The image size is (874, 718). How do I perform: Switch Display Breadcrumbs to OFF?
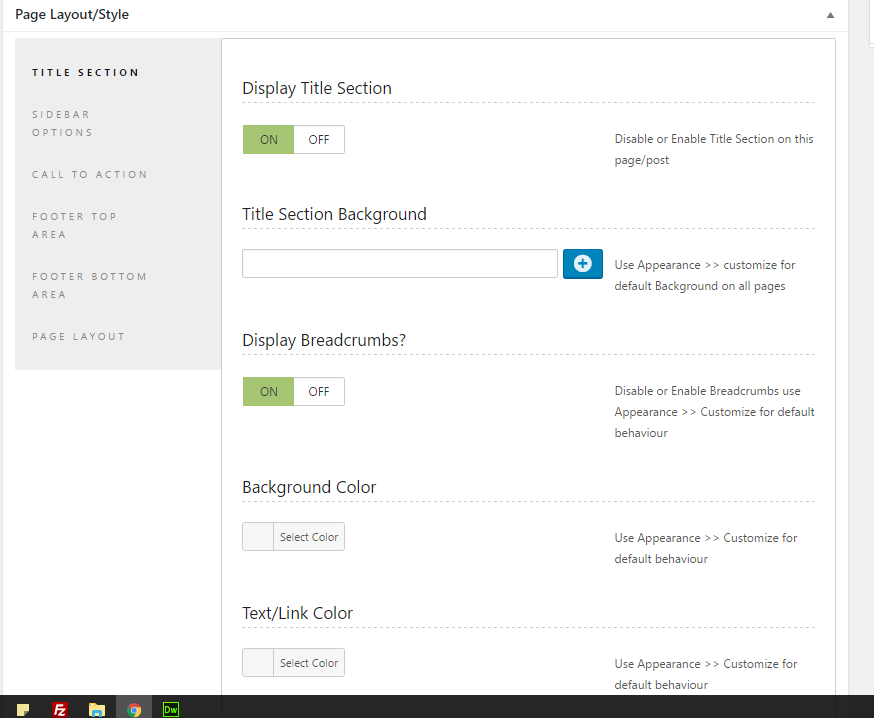point(319,392)
